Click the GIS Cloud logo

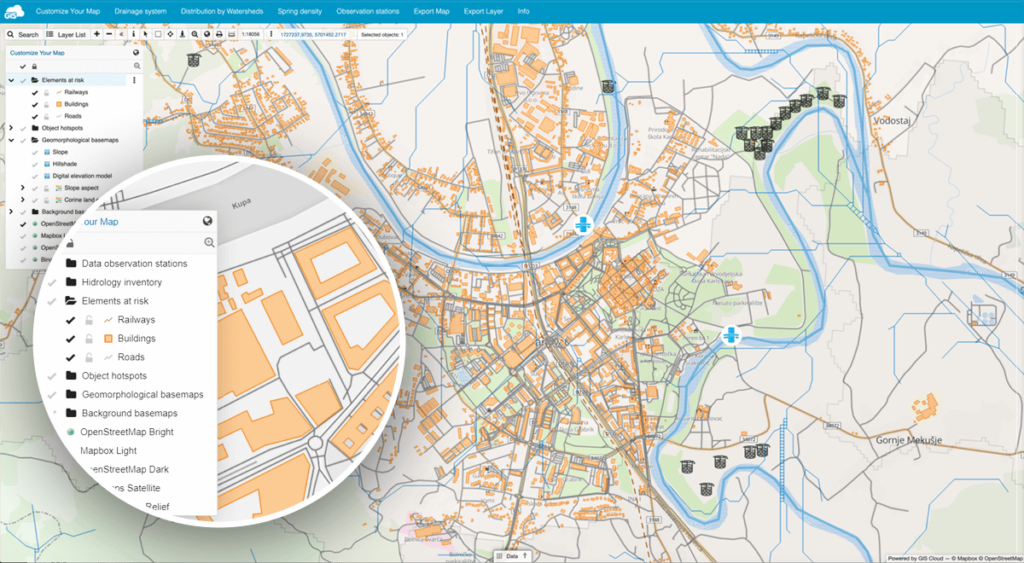(x=15, y=11)
